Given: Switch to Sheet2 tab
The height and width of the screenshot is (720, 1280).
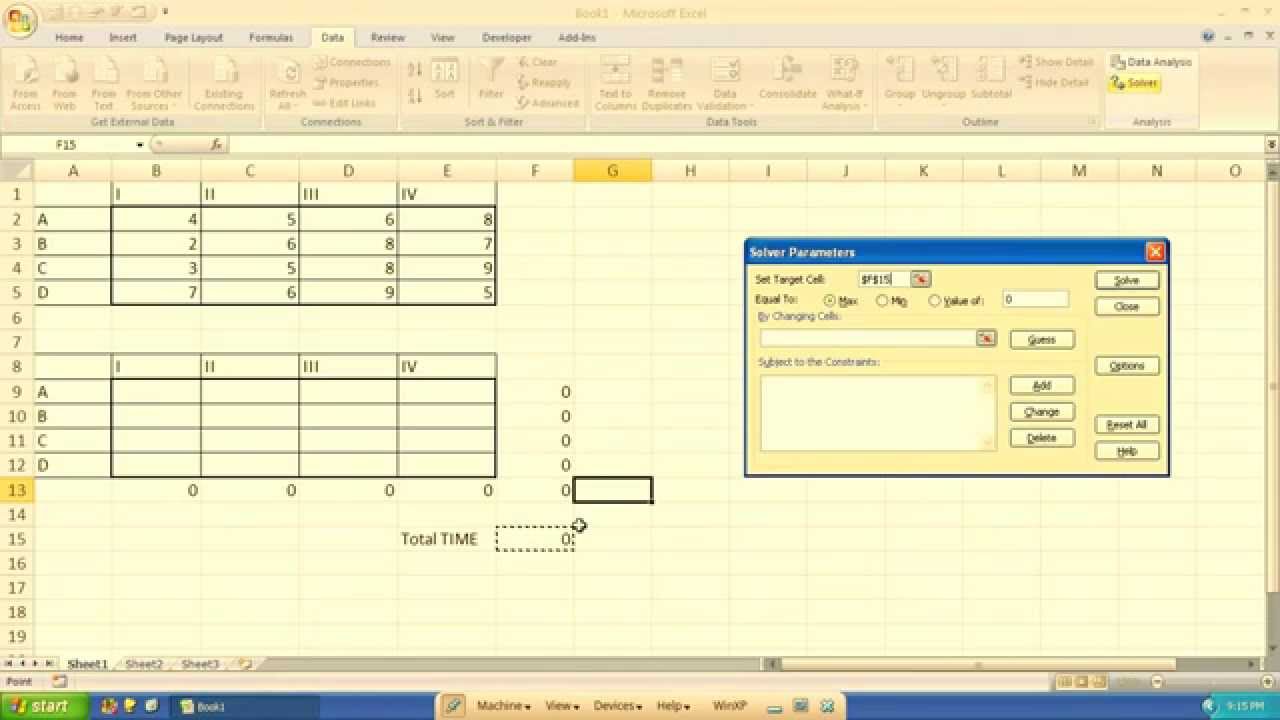Looking at the screenshot, I should pos(144,664).
